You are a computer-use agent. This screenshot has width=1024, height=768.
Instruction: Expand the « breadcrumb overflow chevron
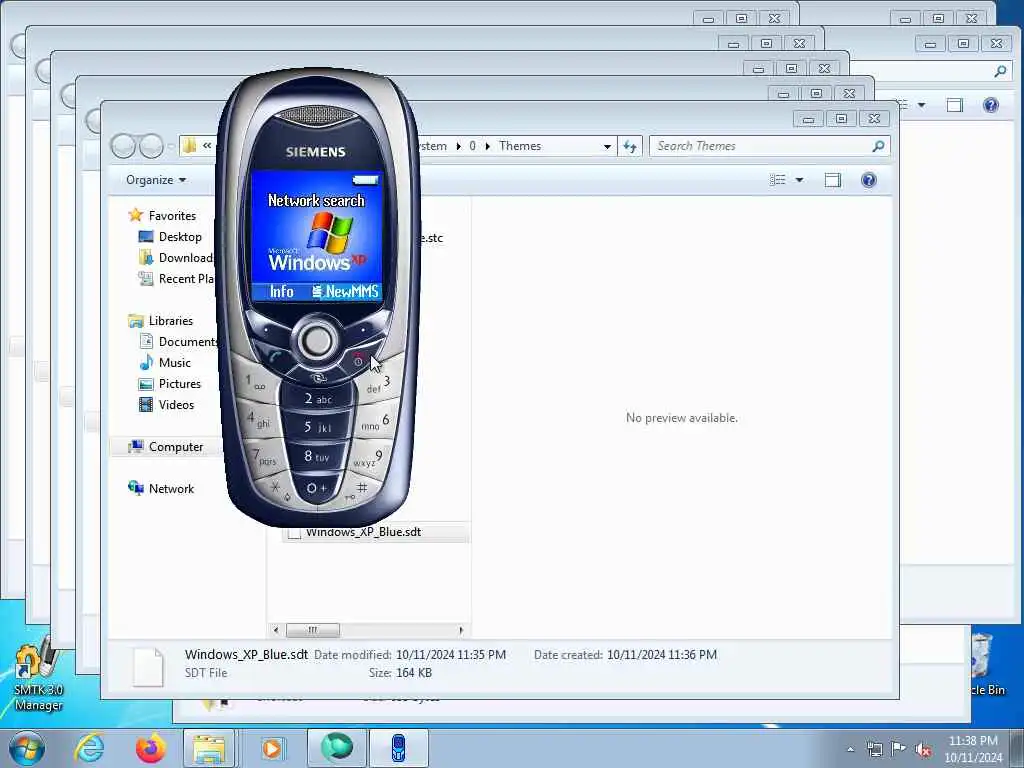tap(207, 146)
